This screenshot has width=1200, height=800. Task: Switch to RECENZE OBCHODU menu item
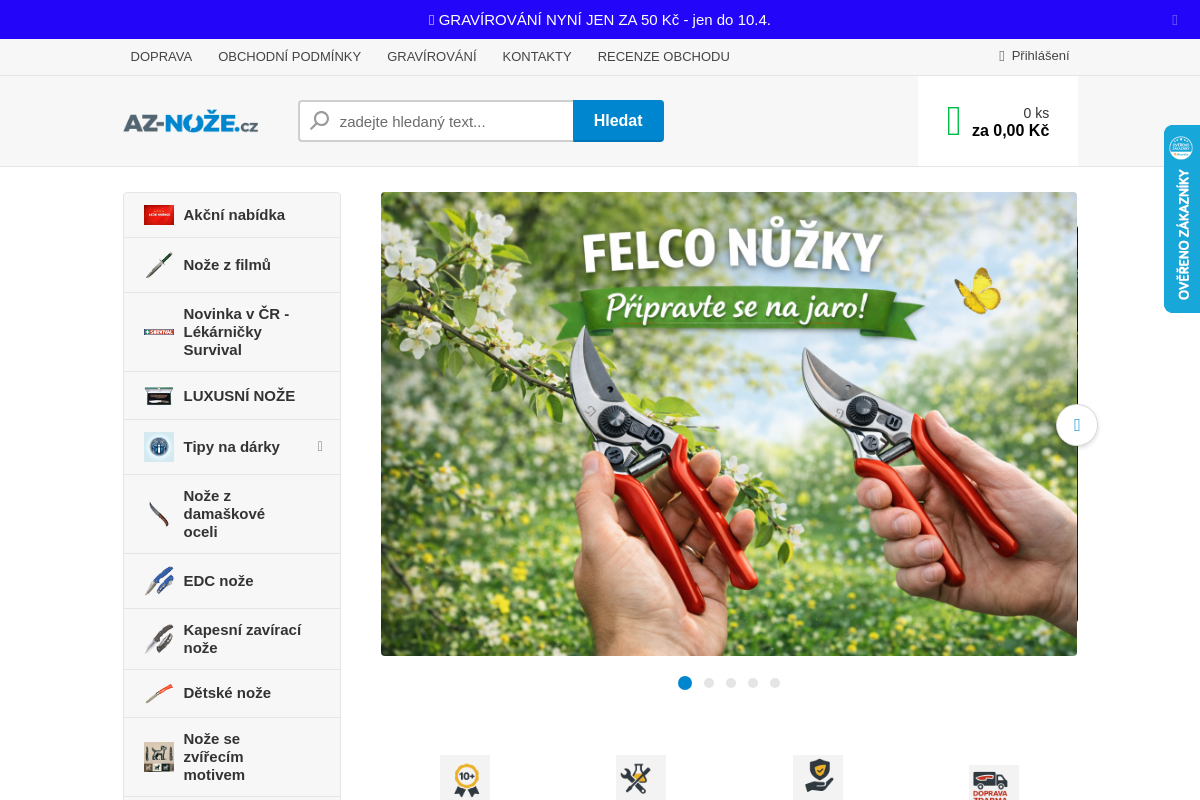click(x=663, y=56)
